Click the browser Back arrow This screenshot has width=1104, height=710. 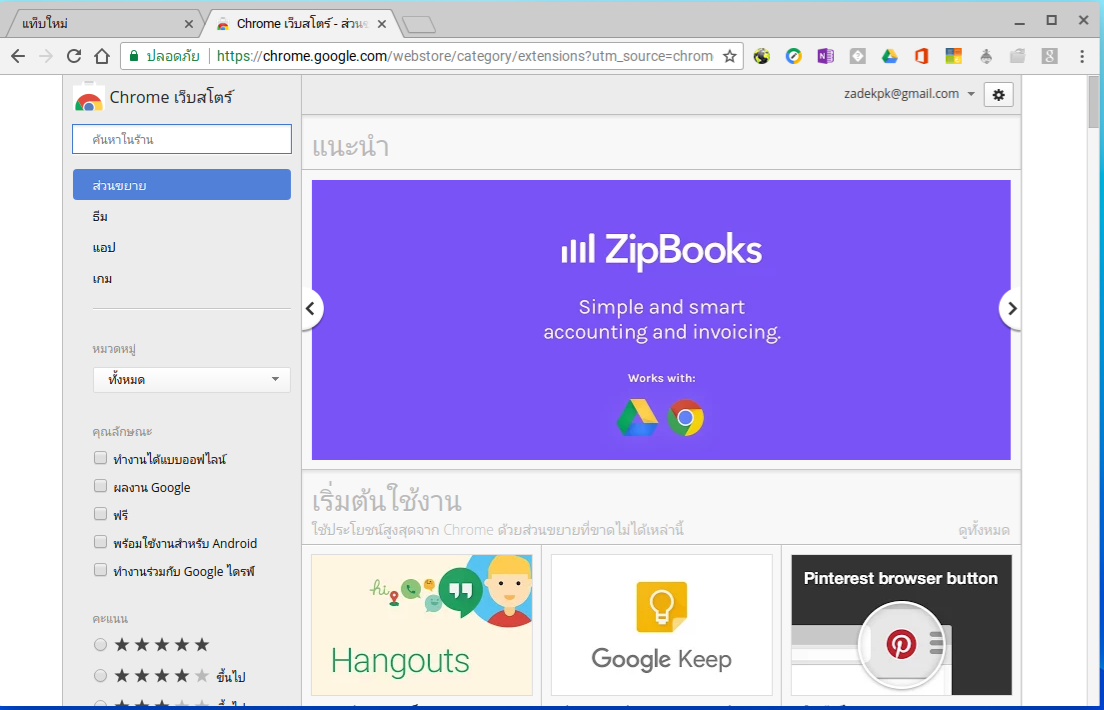18,56
